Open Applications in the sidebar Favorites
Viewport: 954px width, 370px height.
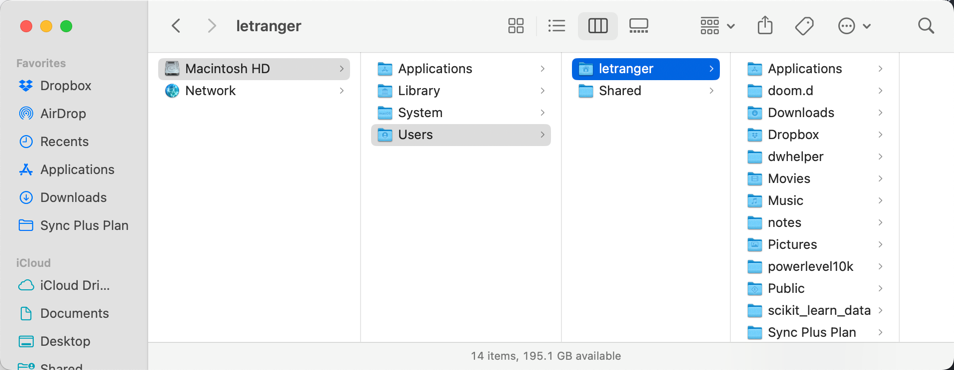tap(77, 170)
